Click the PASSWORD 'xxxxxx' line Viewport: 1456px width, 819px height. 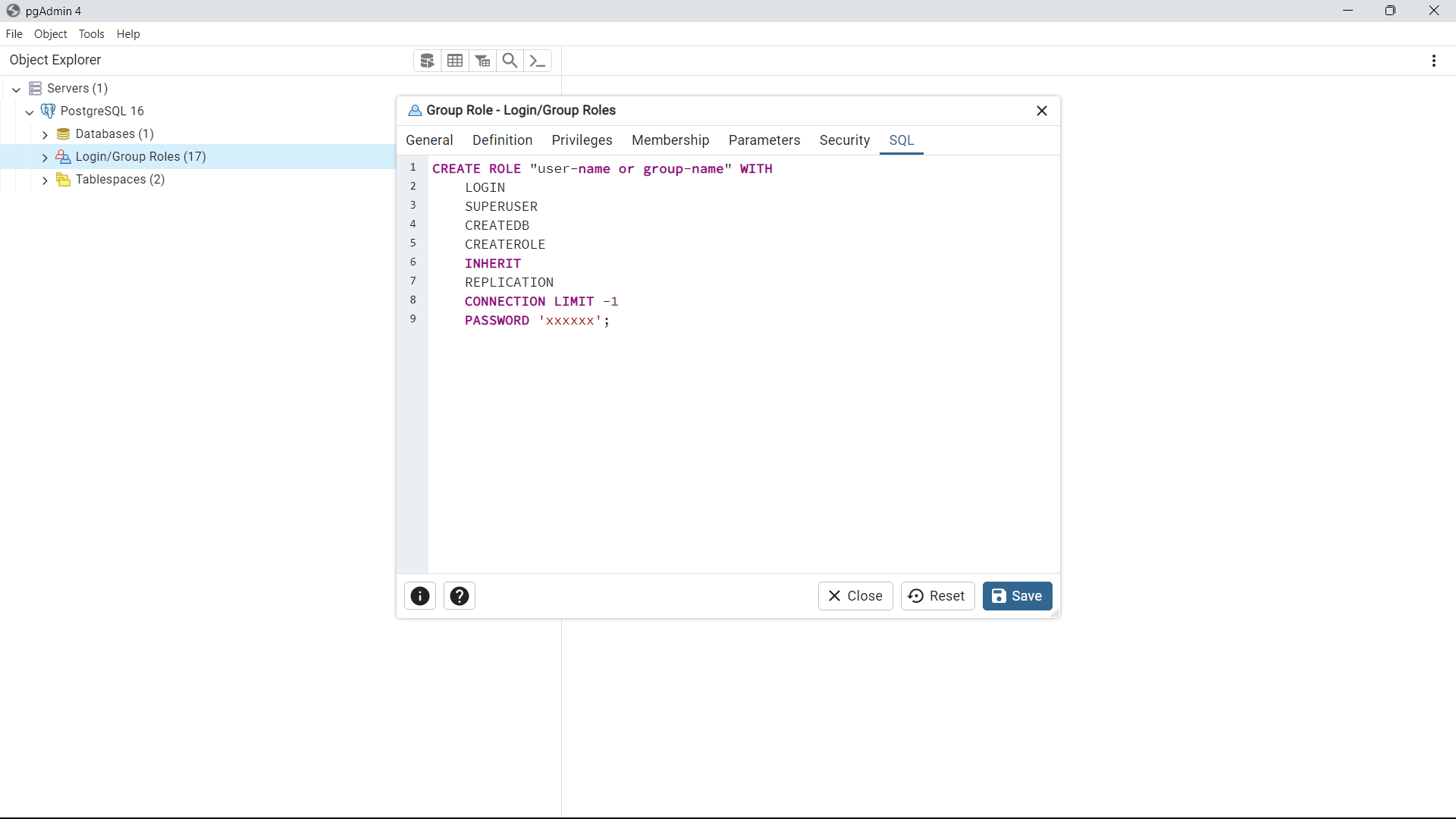pyautogui.click(x=538, y=320)
